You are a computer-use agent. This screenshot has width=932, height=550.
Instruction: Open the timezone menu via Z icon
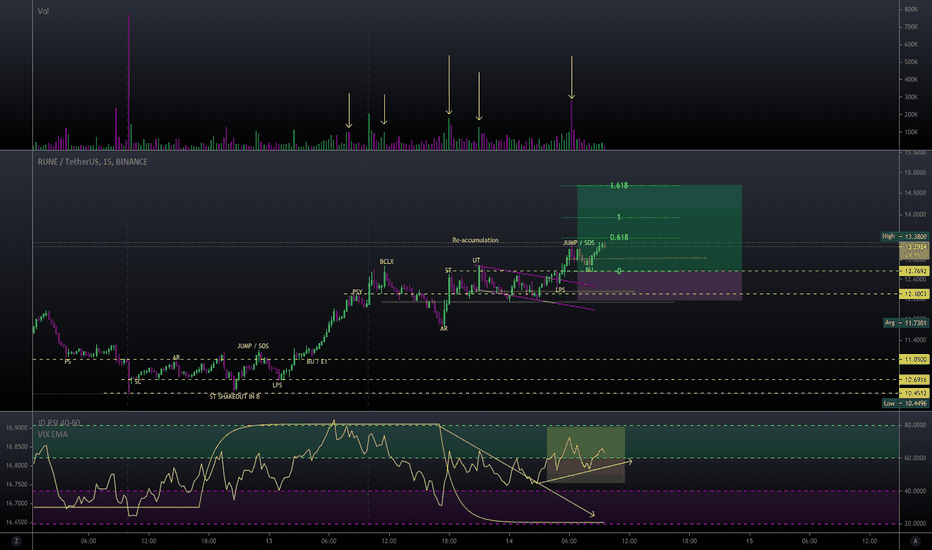(16, 541)
